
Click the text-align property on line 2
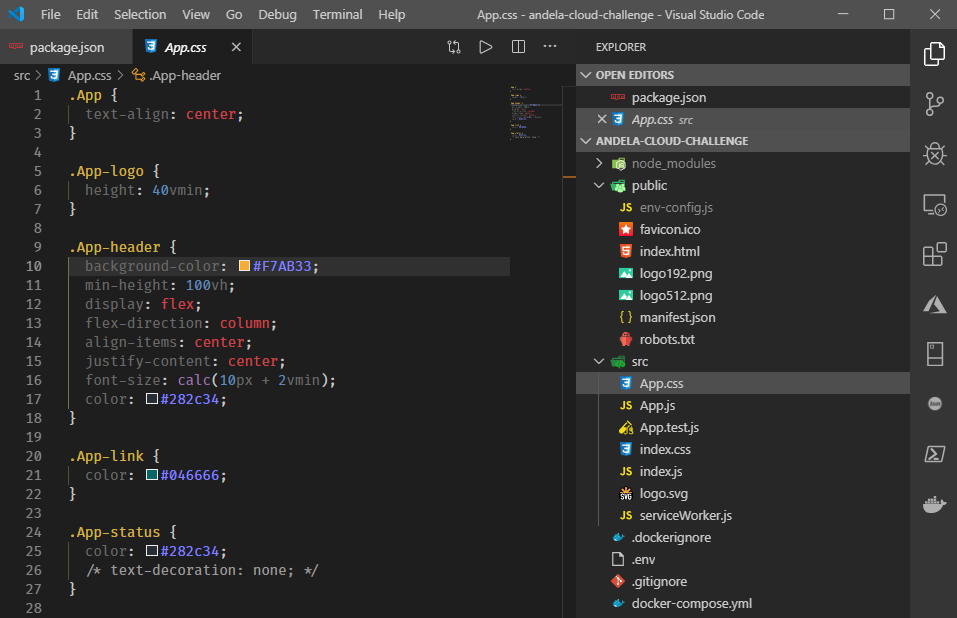tap(127, 114)
